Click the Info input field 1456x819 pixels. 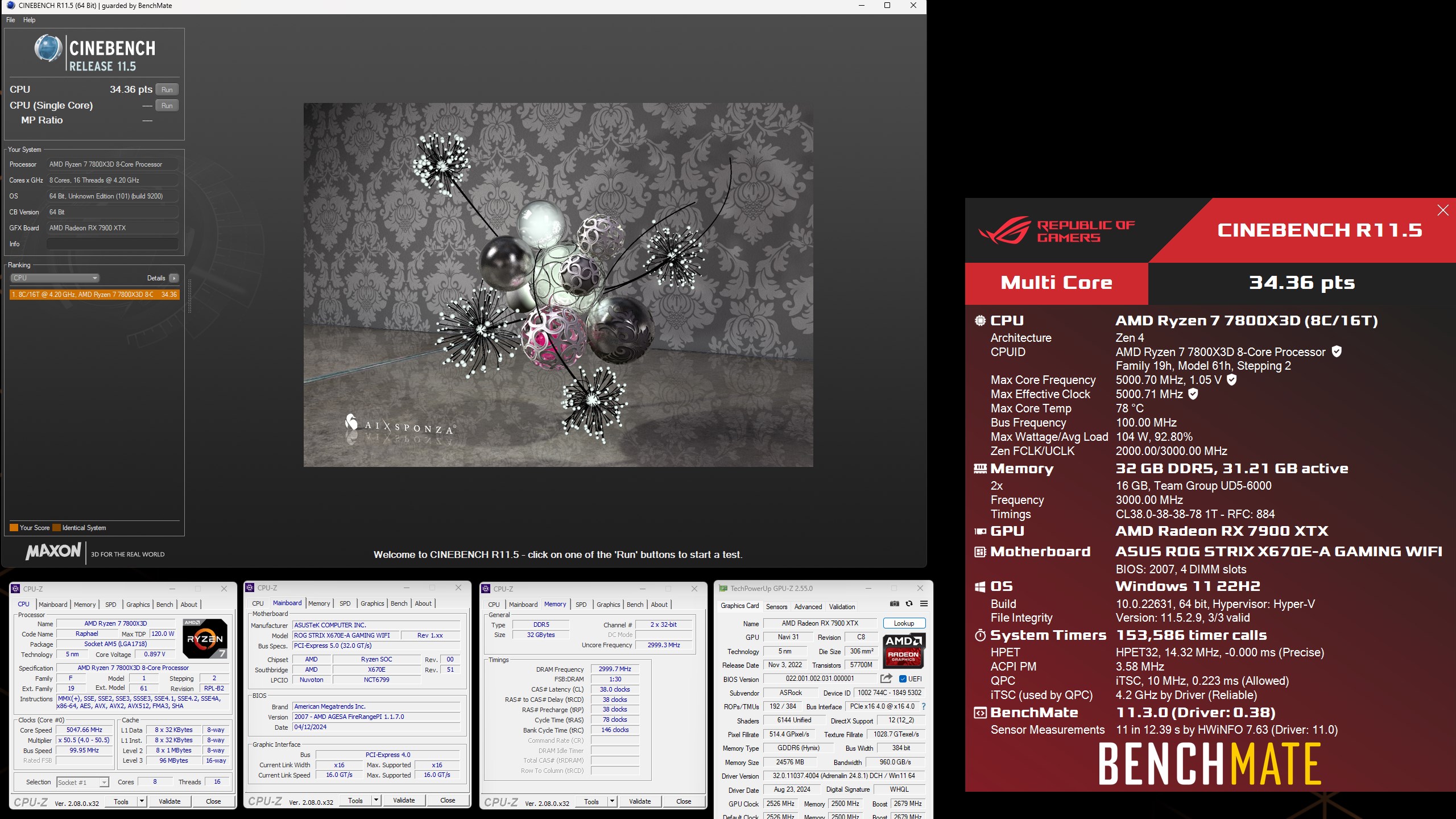click(x=112, y=244)
